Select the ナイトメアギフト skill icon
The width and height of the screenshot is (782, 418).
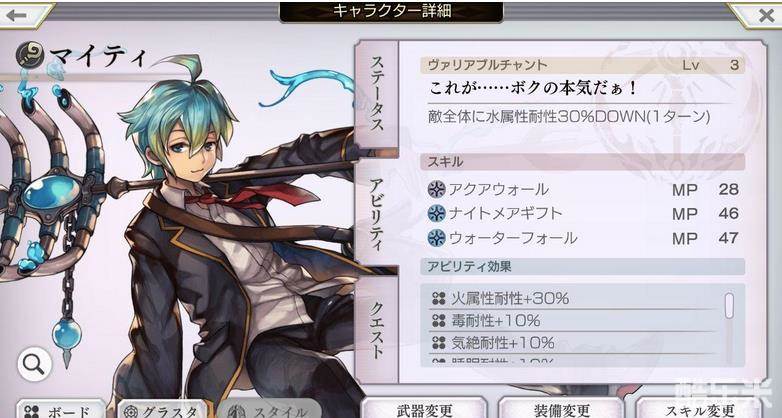(x=437, y=213)
